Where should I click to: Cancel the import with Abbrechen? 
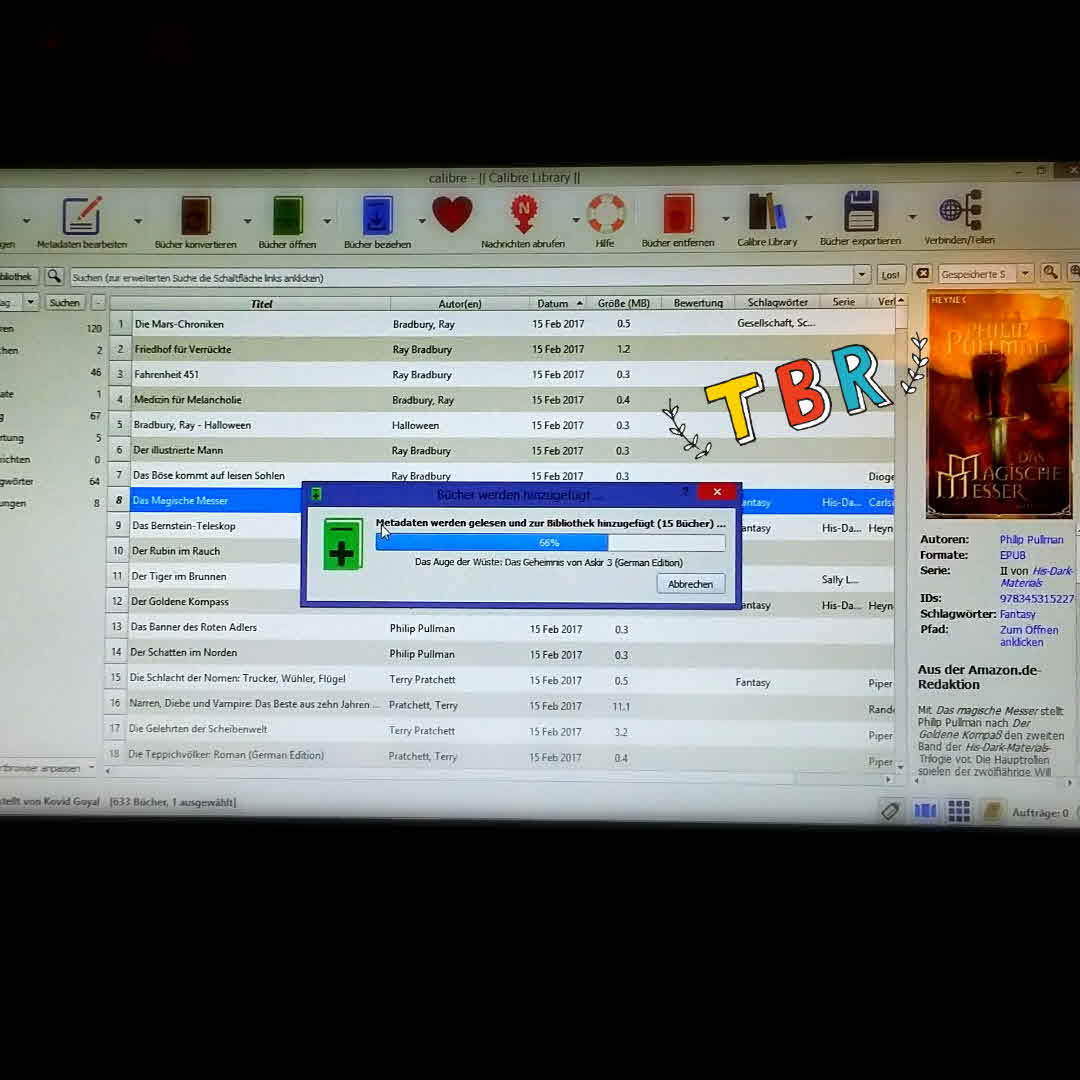tap(690, 584)
